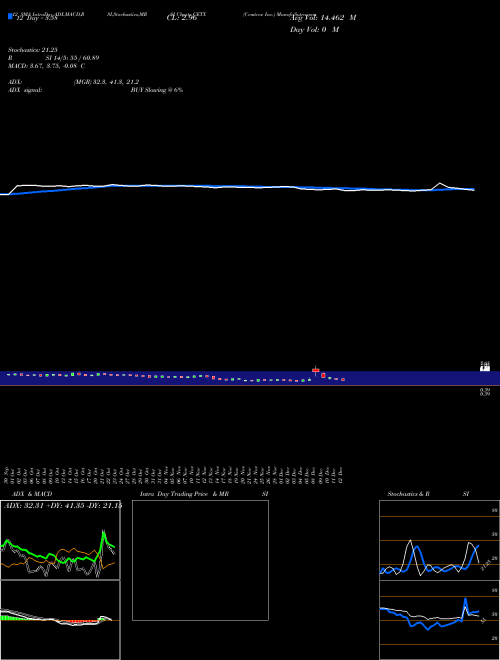Select the "Avg Vol: 14.462 M" text

323,18
